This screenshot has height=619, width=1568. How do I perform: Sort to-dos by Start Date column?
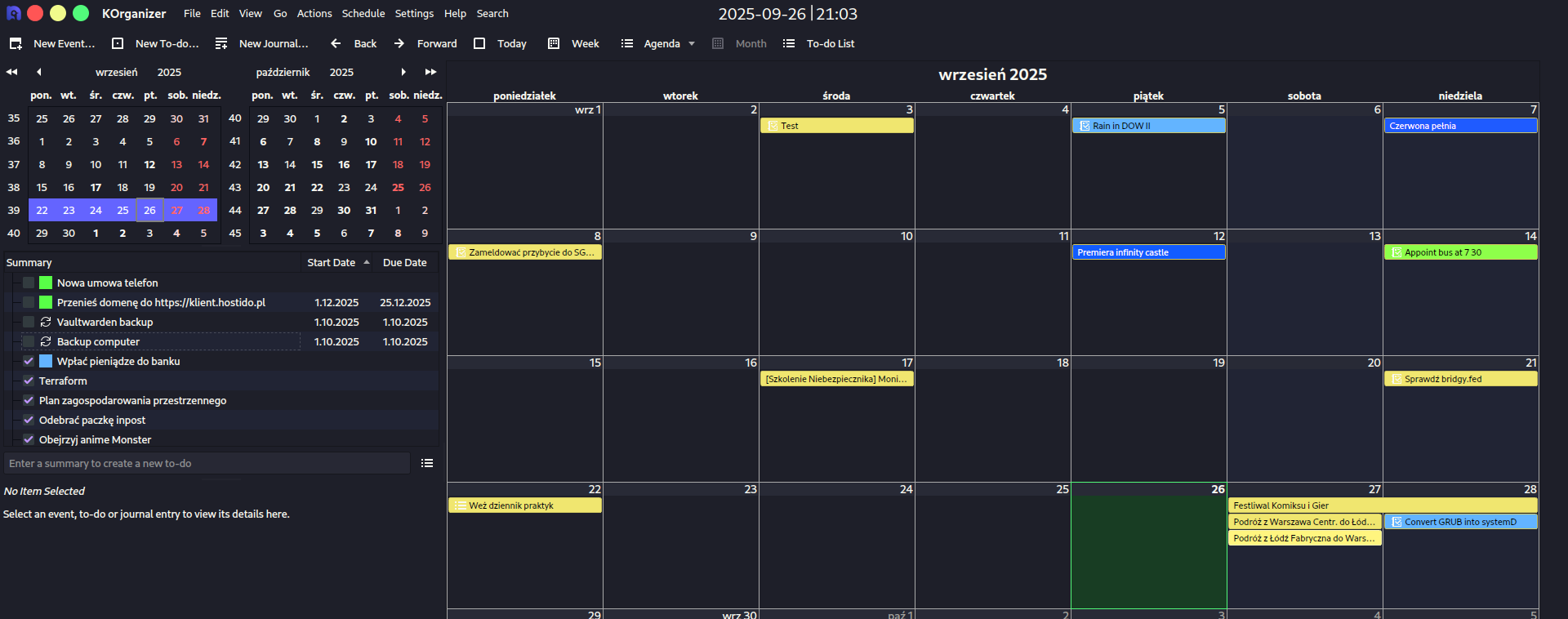tap(332, 263)
